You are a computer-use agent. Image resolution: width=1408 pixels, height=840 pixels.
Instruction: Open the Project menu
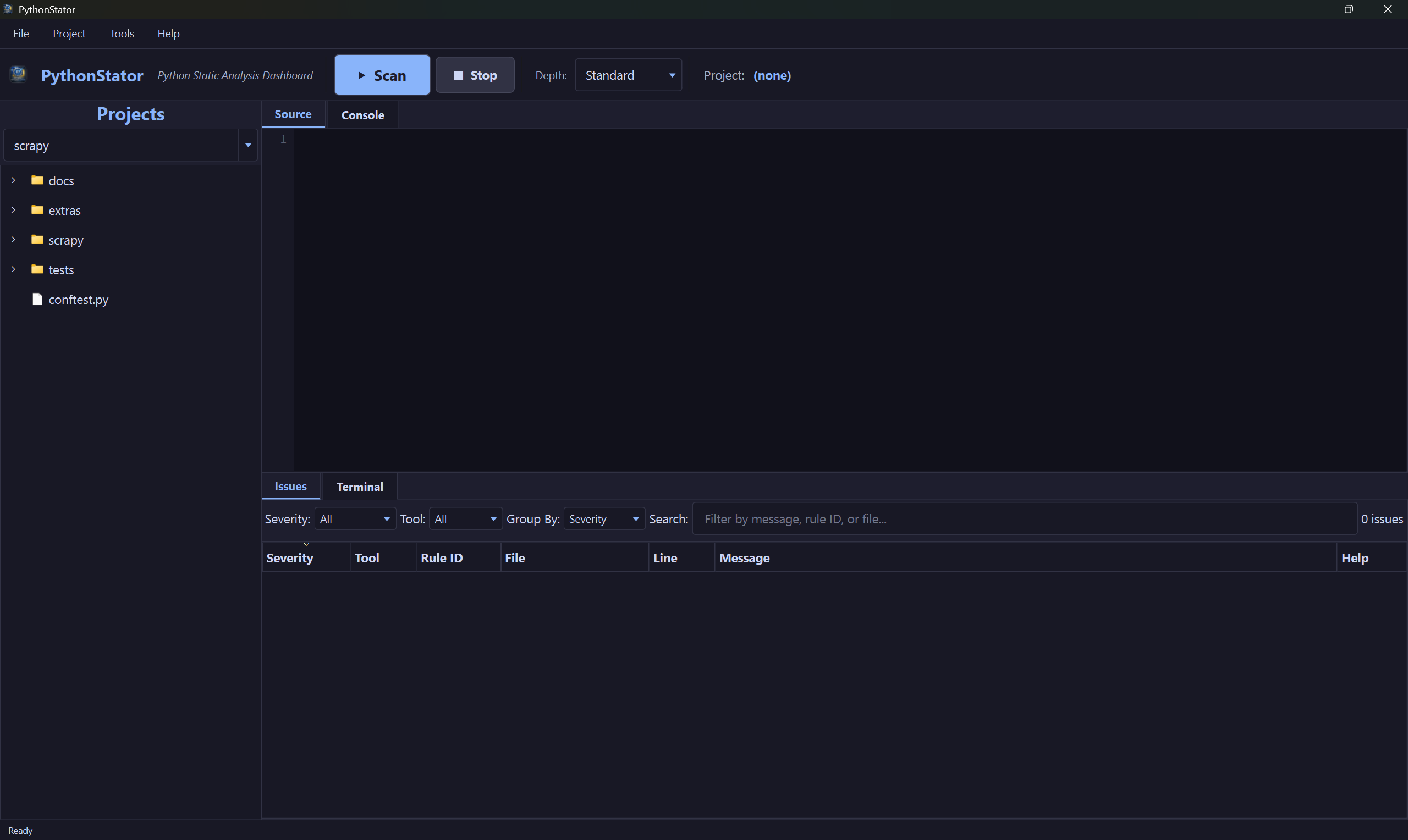(x=69, y=34)
